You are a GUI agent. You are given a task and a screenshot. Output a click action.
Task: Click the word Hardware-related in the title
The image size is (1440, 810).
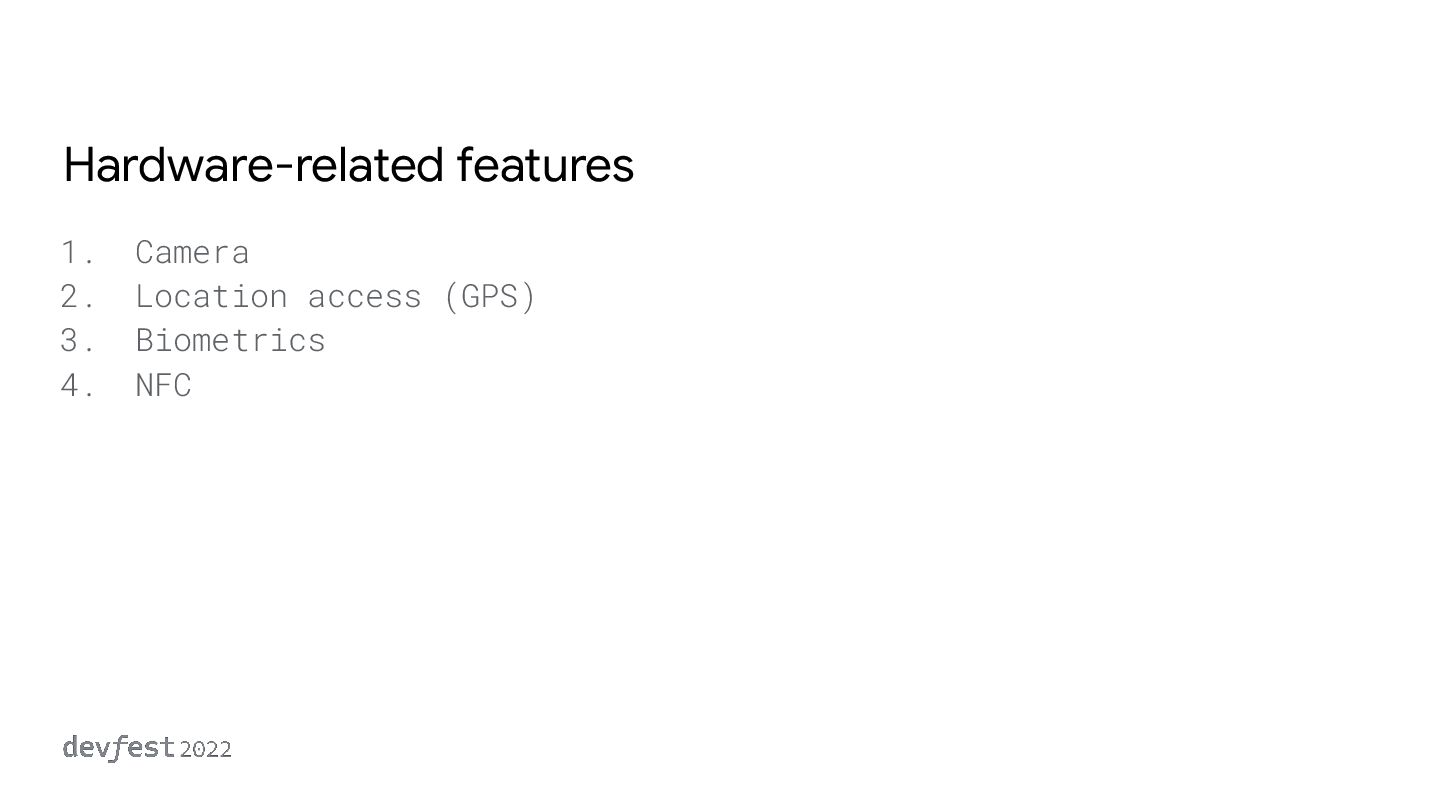pyautogui.click(x=252, y=165)
